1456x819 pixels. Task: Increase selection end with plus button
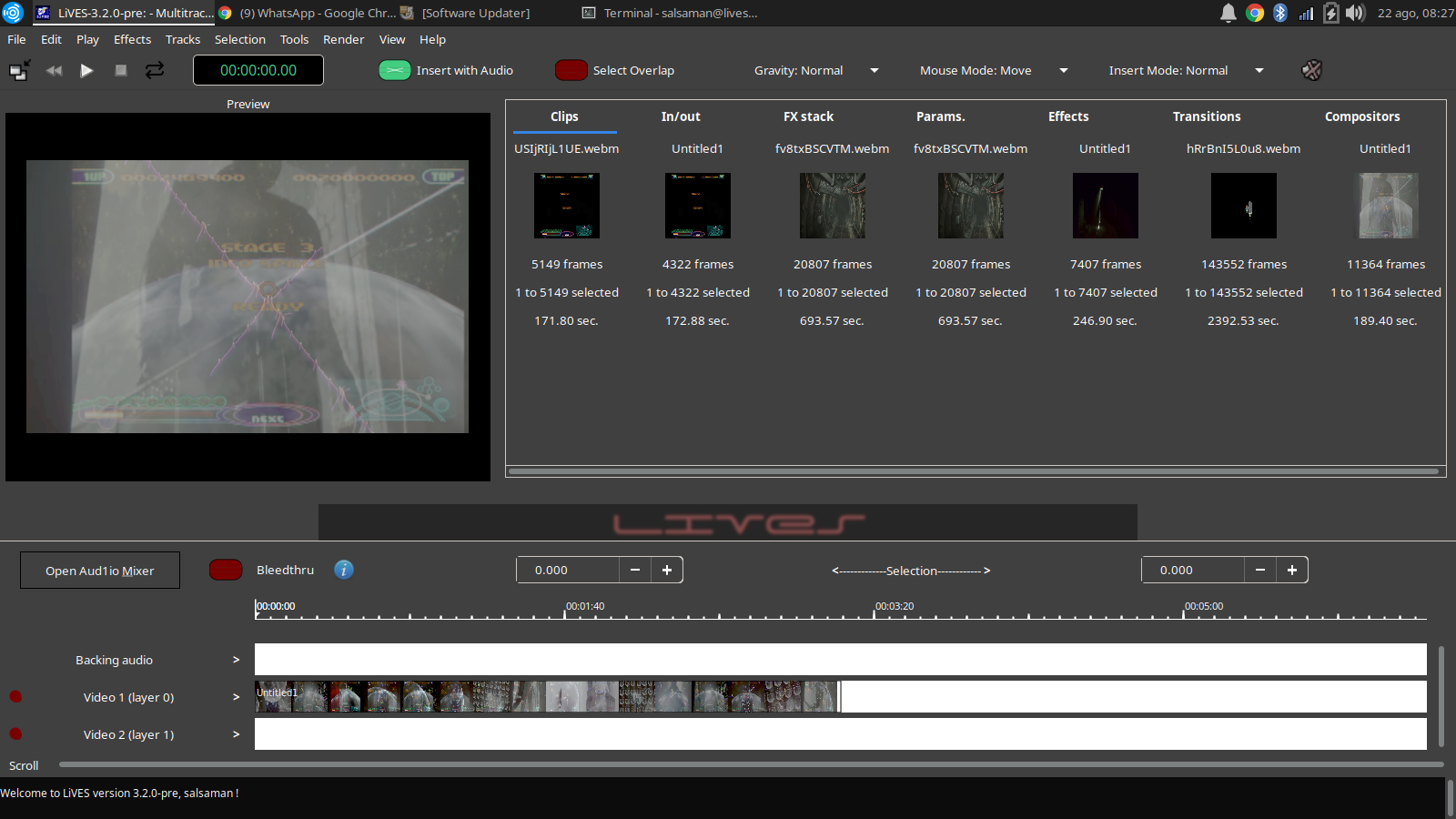click(1292, 570)
